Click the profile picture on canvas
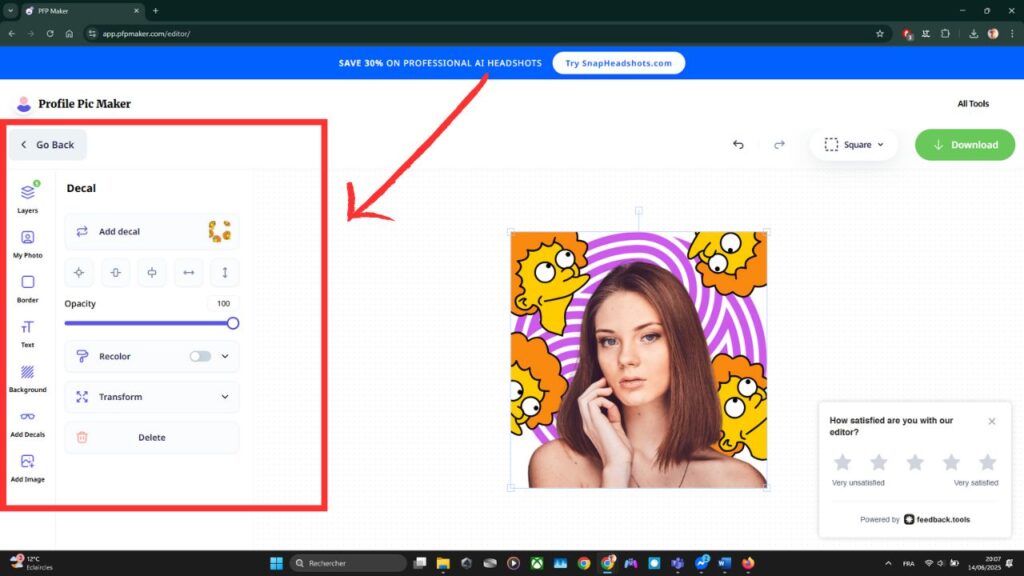Image resolution: width=1024 pixels, height=576 pixels. point(639,359)
